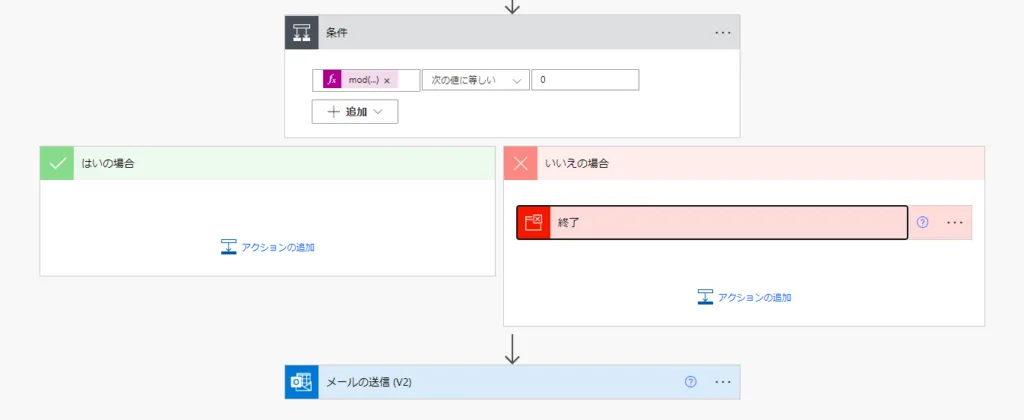The height and width of the screenshot is (420, 1024).
Task: Expand the 追加 button in the condition
Action: tap(355, 112)
